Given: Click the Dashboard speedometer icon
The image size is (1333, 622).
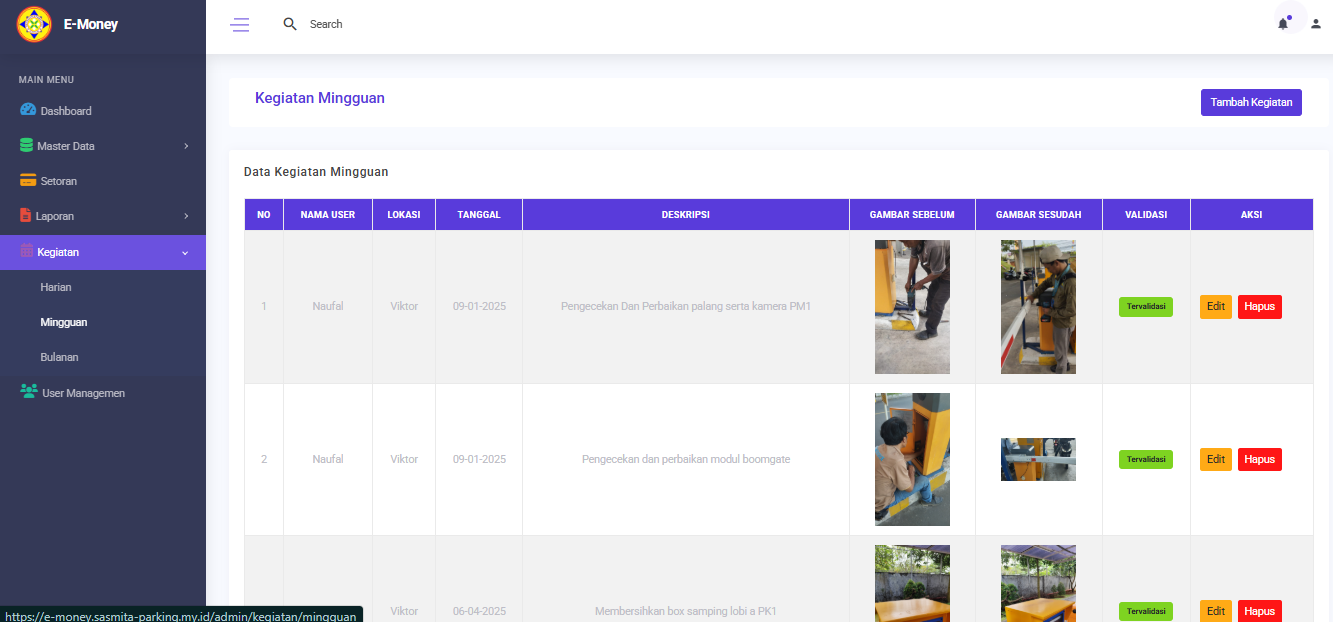Looking at the screenshot, I should [x=28, y=110].
